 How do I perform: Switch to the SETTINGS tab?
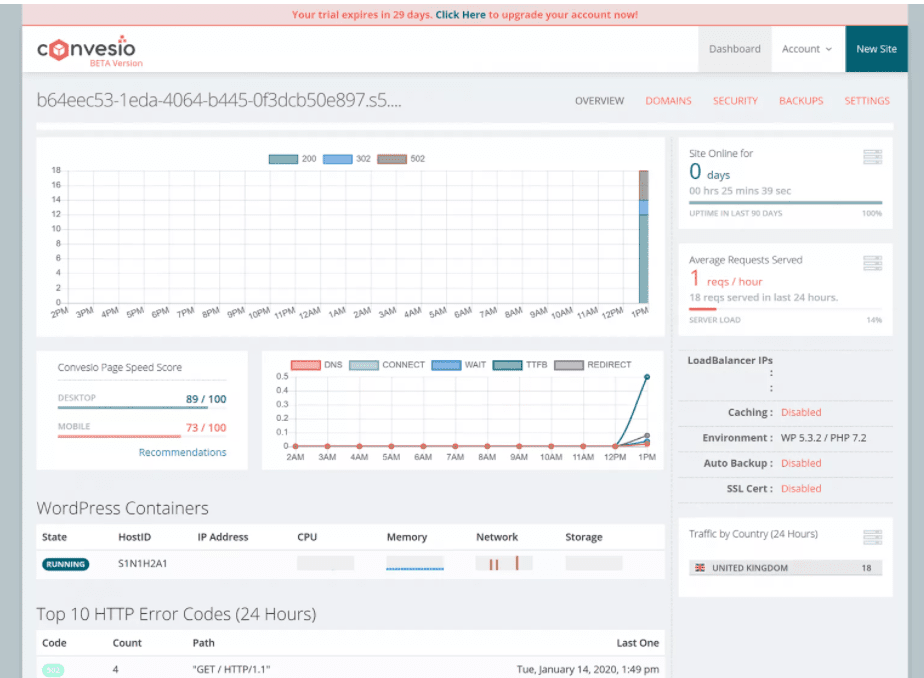pyautogui.click(x=867, y=101)
